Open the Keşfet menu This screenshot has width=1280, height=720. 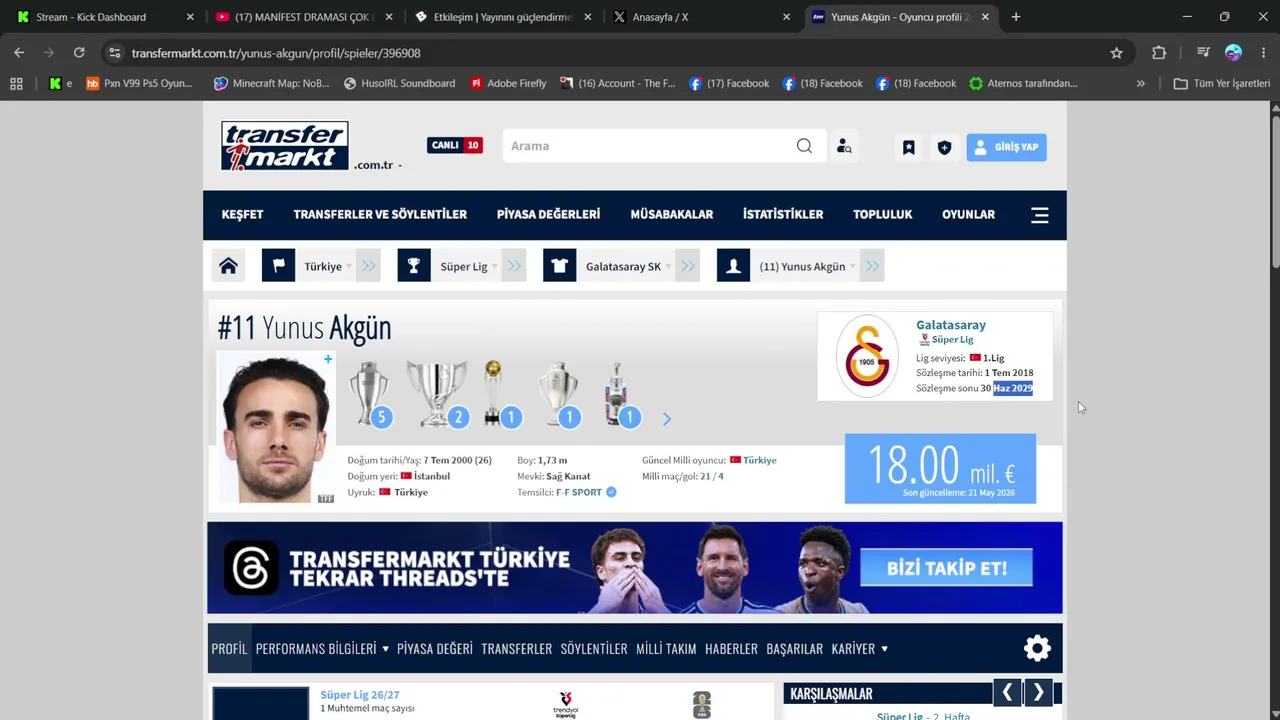point(242,215)
